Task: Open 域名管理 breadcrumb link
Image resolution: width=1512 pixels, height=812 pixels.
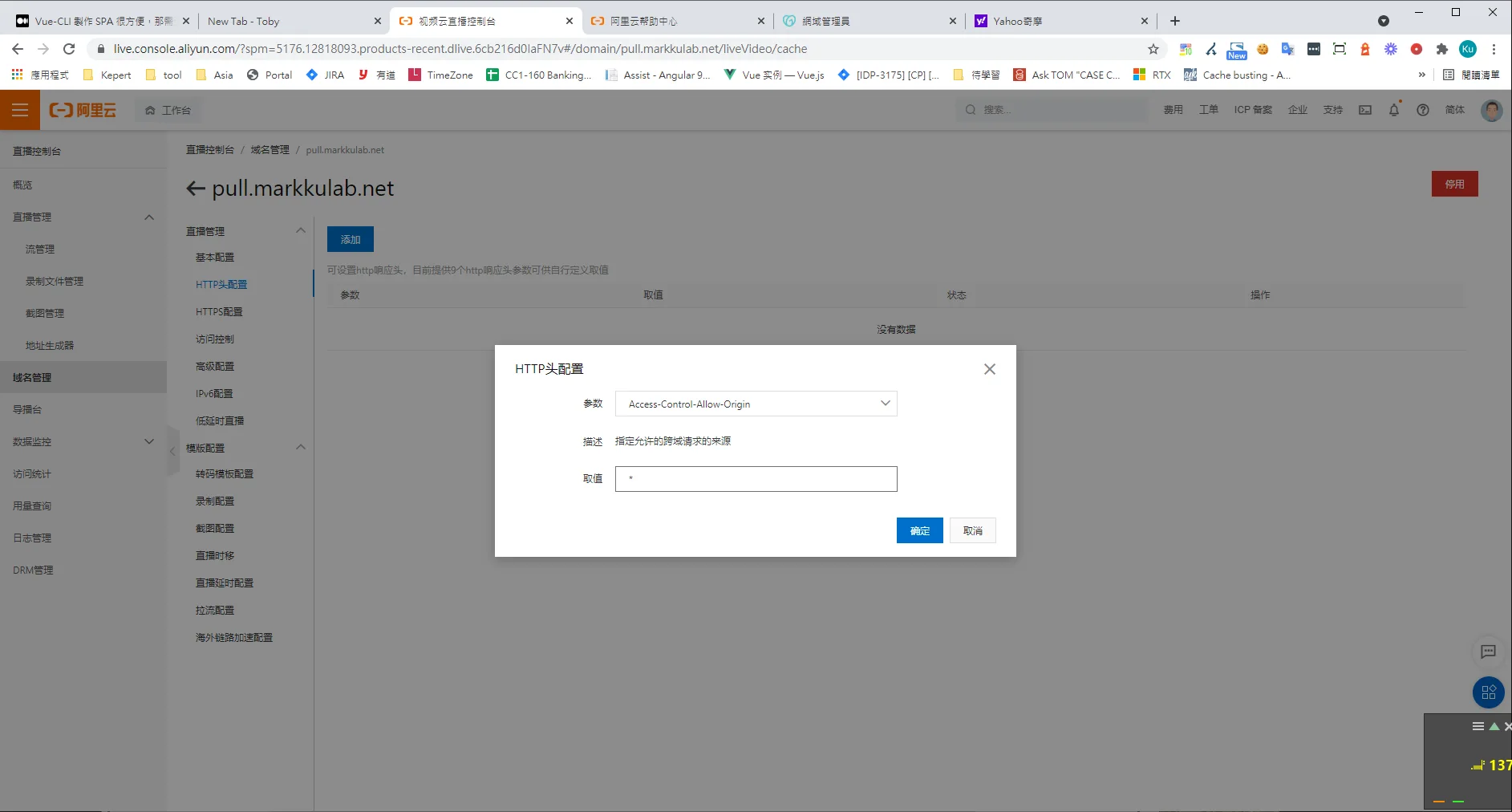Action: point(270,150)
